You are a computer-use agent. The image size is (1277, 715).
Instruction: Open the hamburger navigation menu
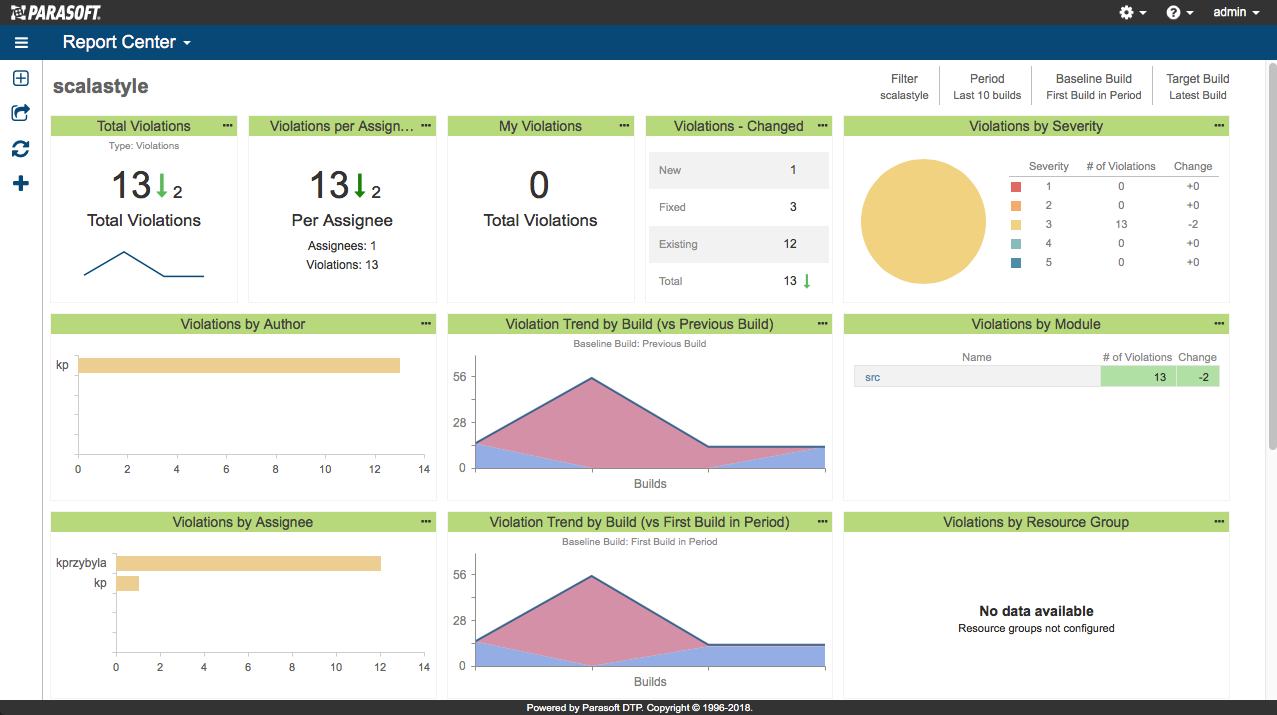21,43
